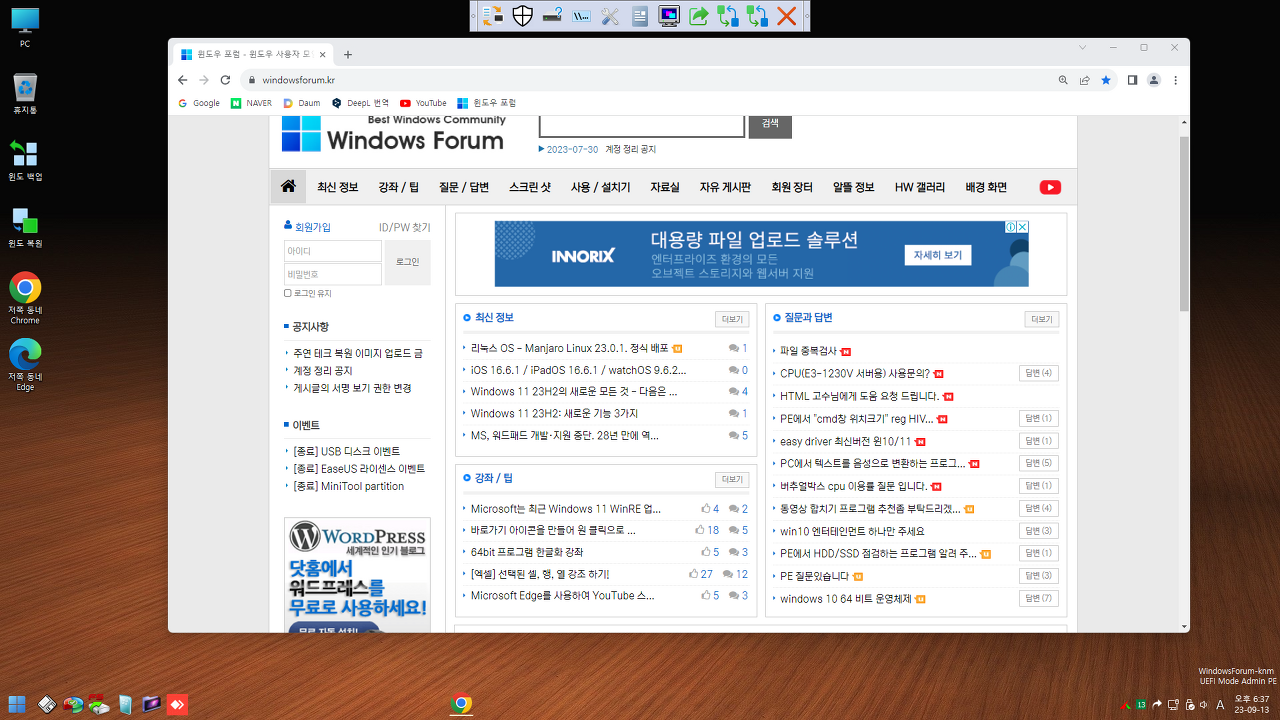Screen dimensions: 1280x720
Task: Go to forum home icon
Action: [288, 186]
